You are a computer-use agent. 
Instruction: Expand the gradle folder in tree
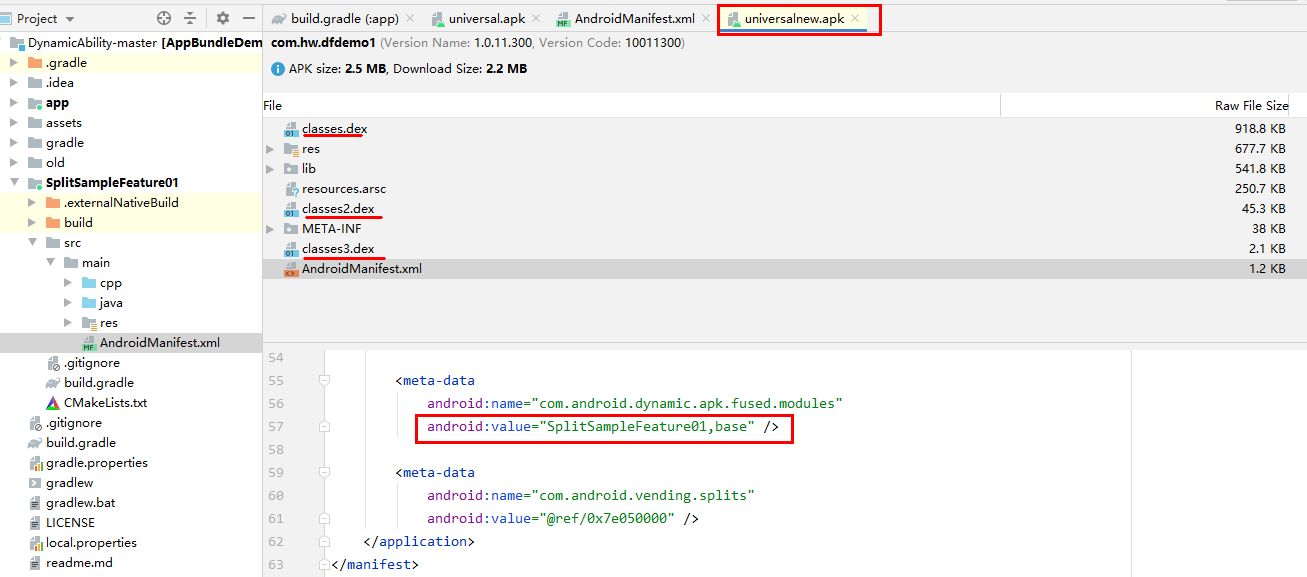click(x=14, y=142)
